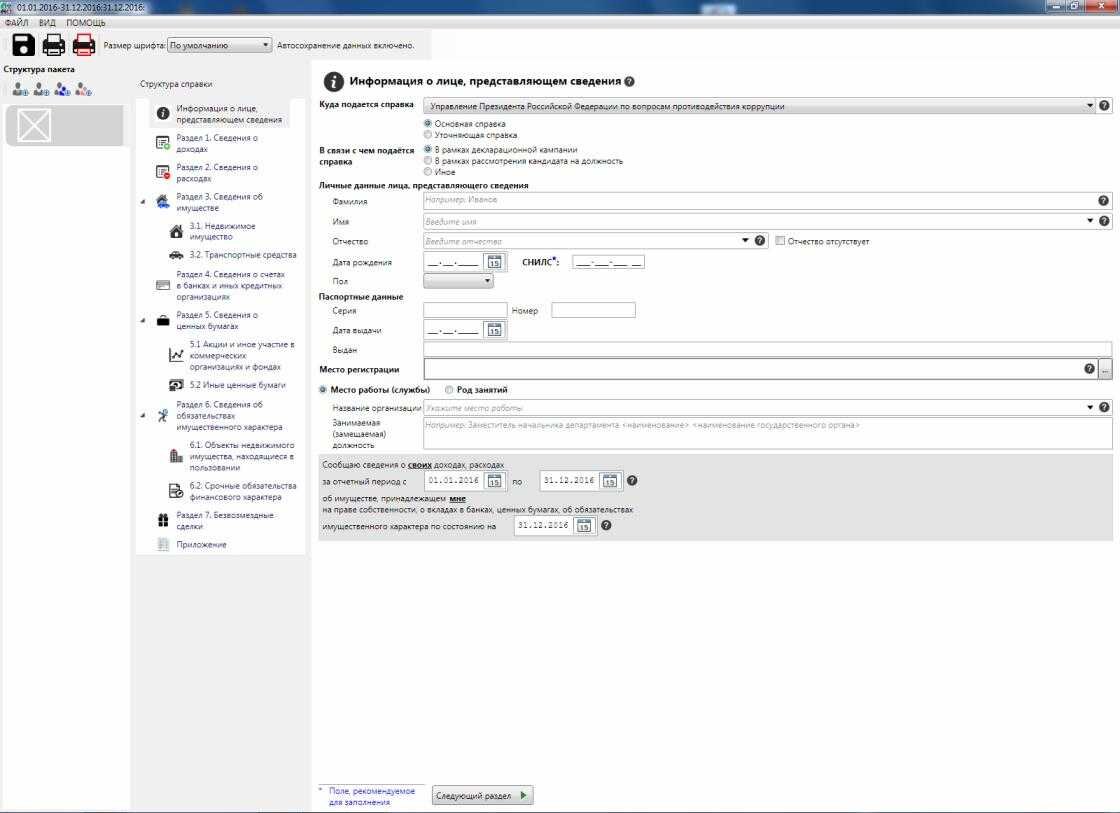The height and width of the screenshot is (813, 1120).
Task: Click the document icon for 6.2 Срочные обязательства
Action: 176,491
